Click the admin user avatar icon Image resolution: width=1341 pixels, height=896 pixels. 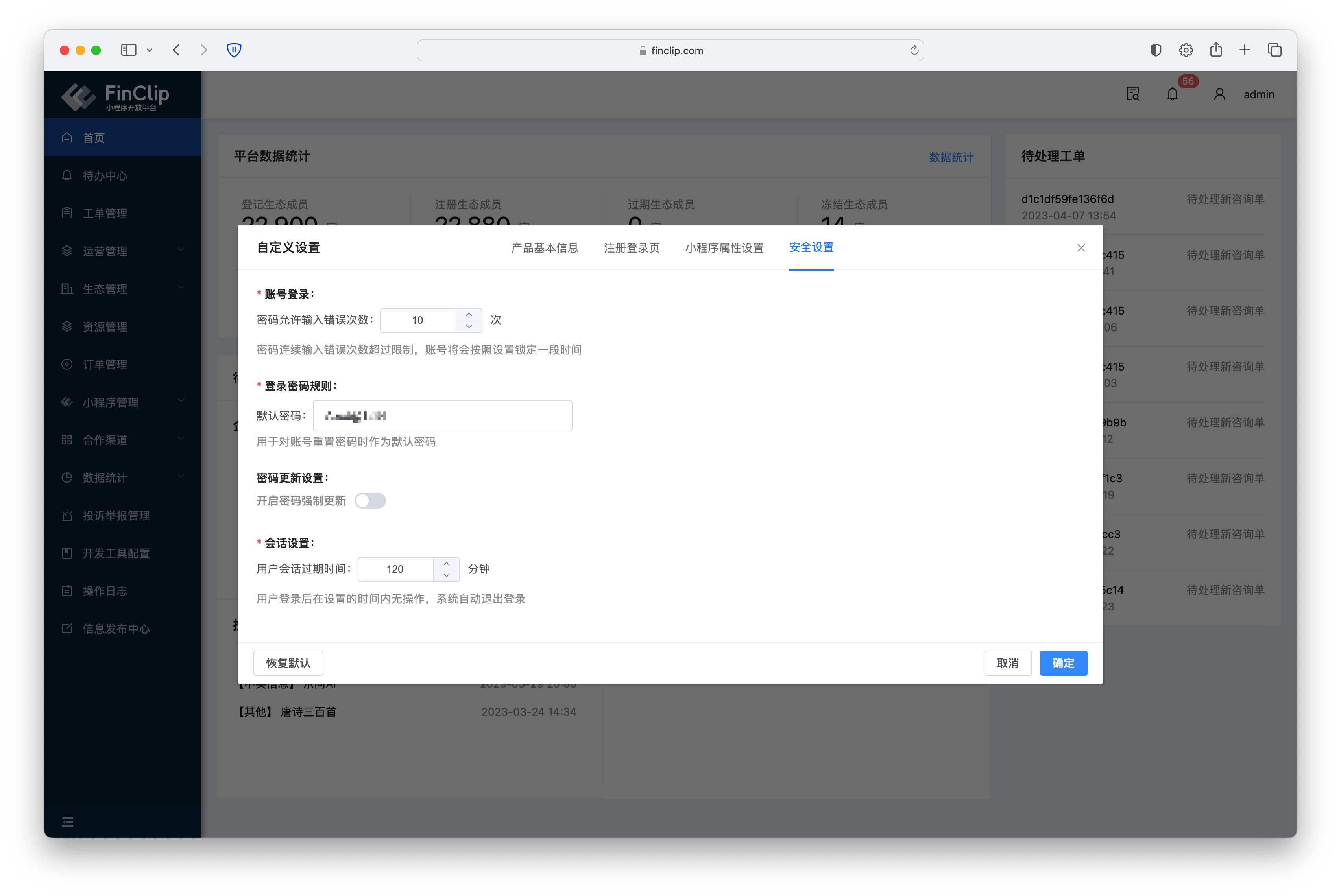coord(1219,94)
